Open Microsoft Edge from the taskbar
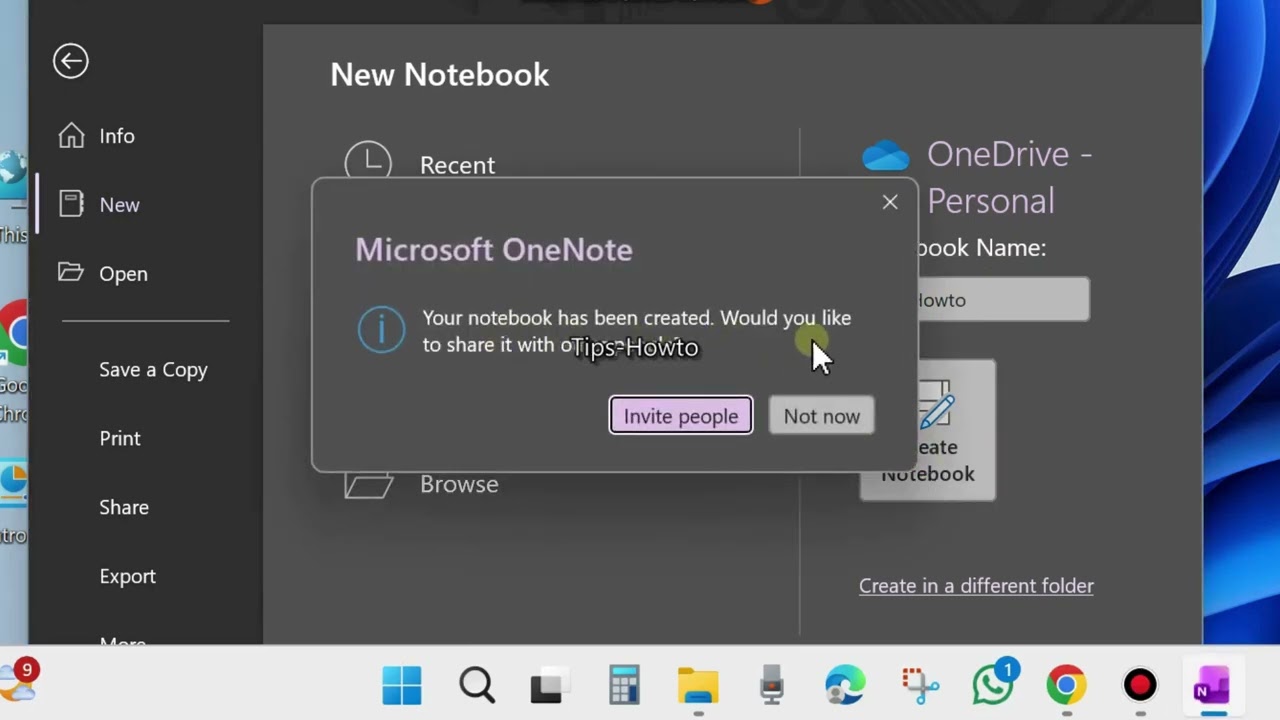The height and width of the screenshot is (720, 1280). click(845, 686)
